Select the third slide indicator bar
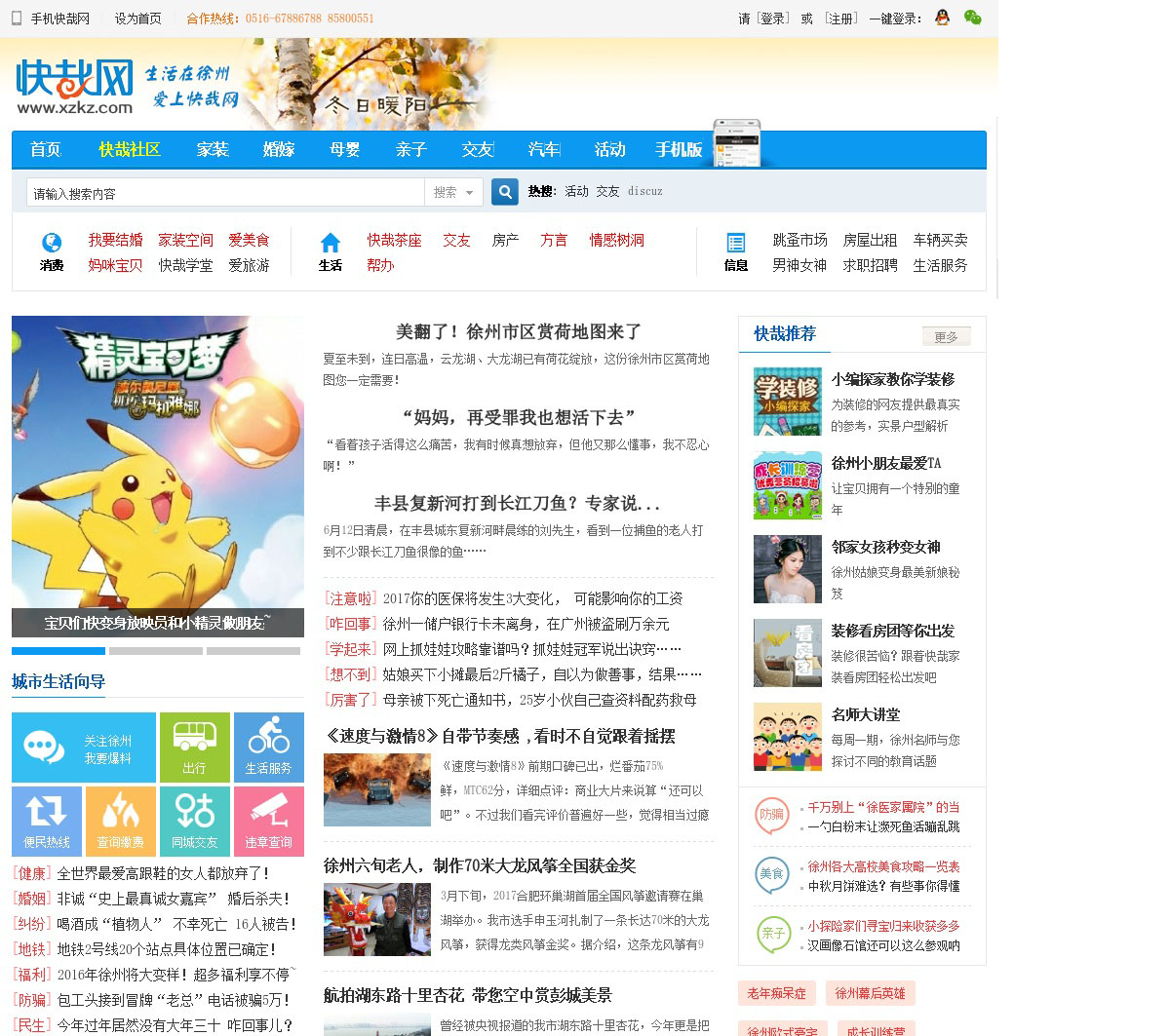The height and width of the screenshot is (1036, 1170). point(253,651)
